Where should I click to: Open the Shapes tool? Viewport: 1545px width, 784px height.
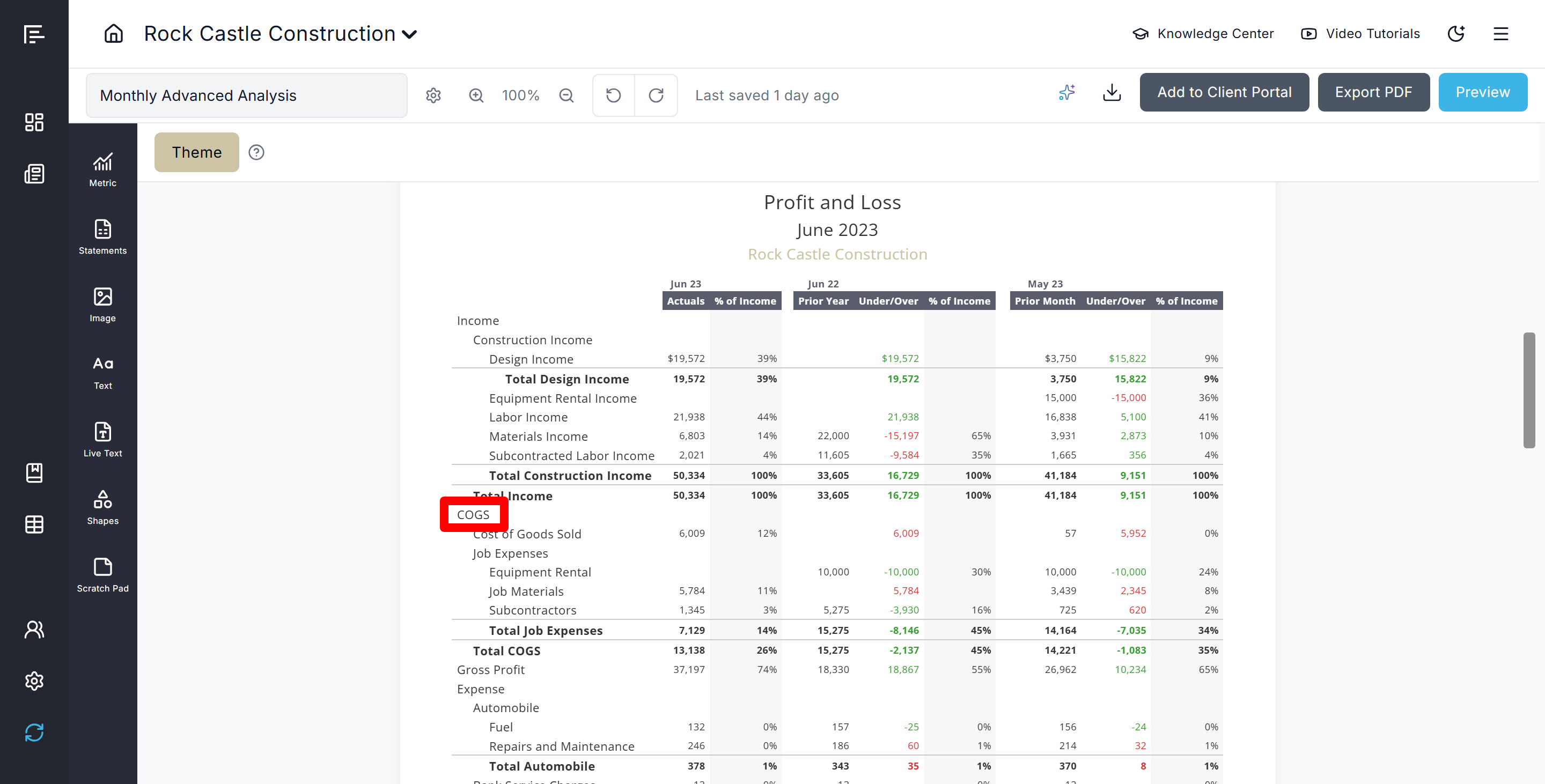(102, 507)
